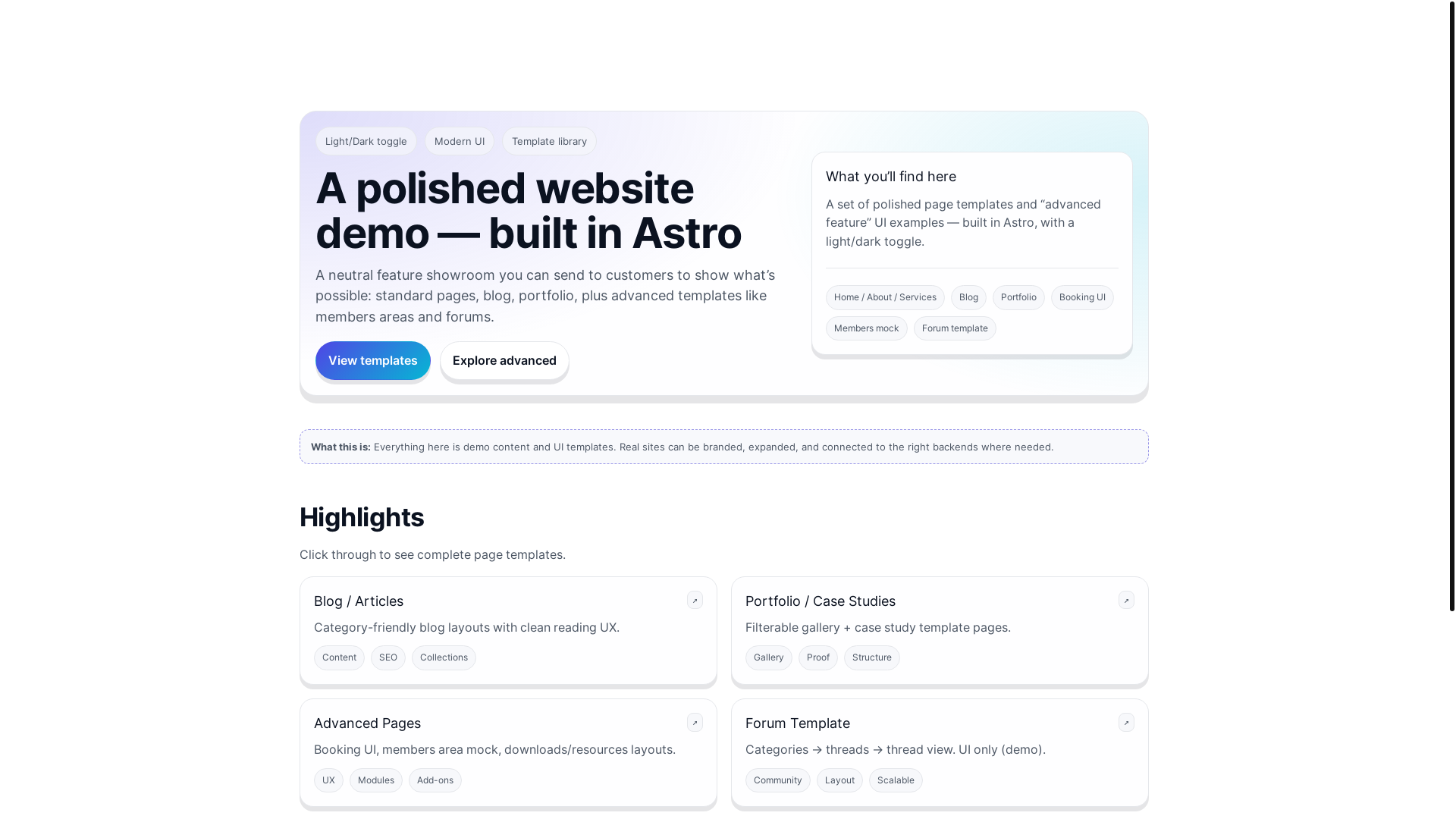Click the Members mock tag
The width and height of the screenshot is (1456, 819).
point(867,328)
